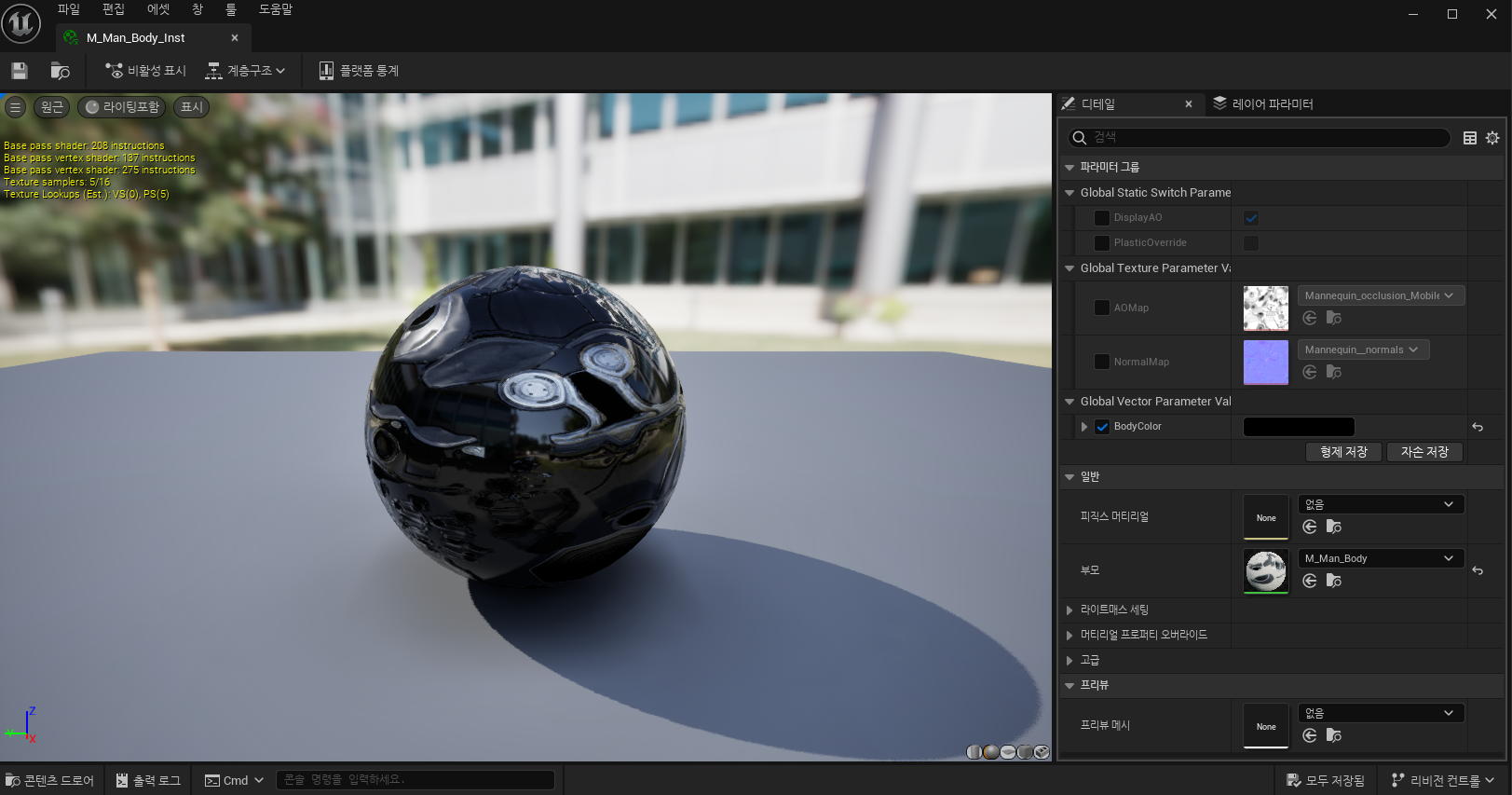Image resolution: width=1512 pixels, height=795 pixels.
Task: Save the material instance asset
Action: (20, 71)
